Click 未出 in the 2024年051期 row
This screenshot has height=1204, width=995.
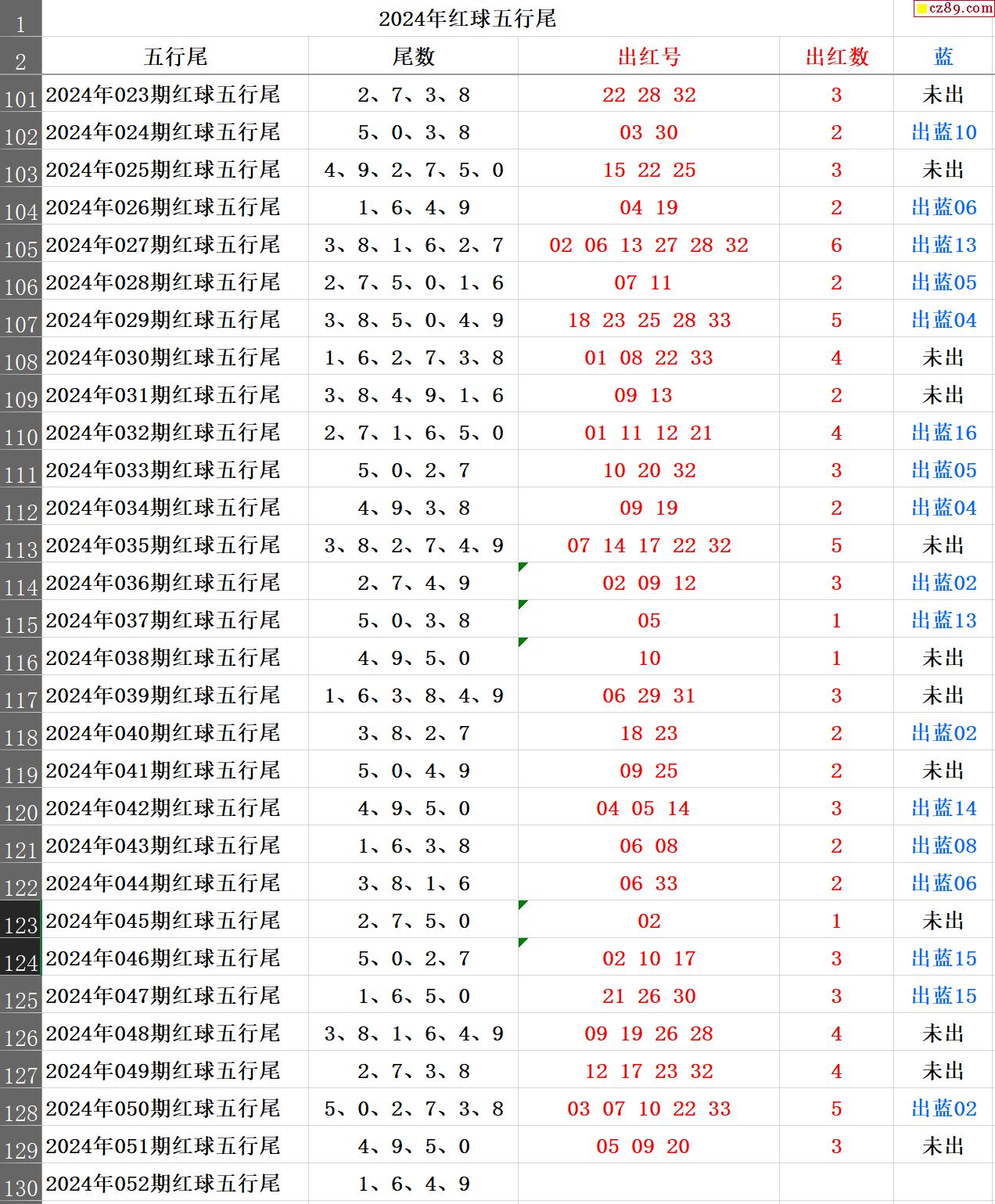click(x=943, y=1146)
